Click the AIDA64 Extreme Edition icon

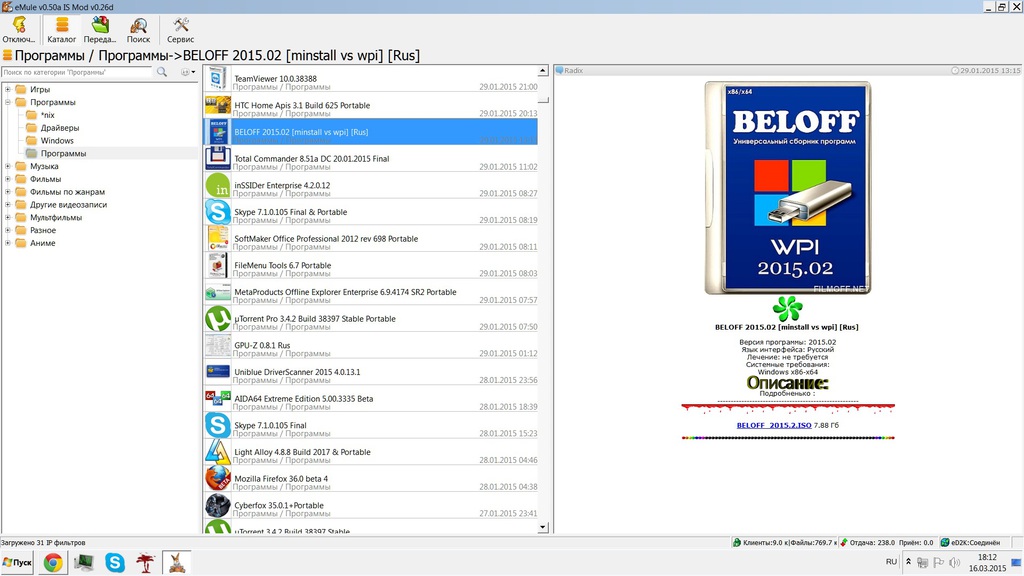coord(217,398)
